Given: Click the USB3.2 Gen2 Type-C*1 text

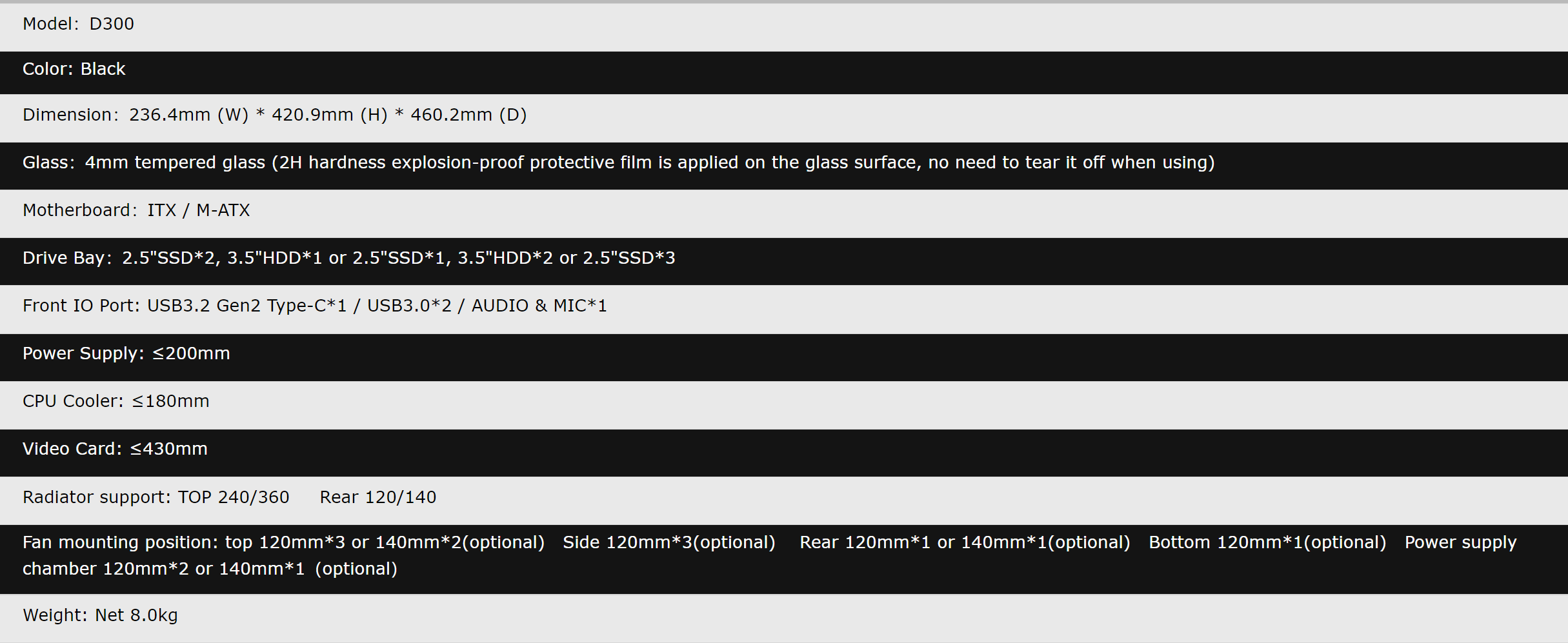Looking at the screenshot, I should point(246,306).
